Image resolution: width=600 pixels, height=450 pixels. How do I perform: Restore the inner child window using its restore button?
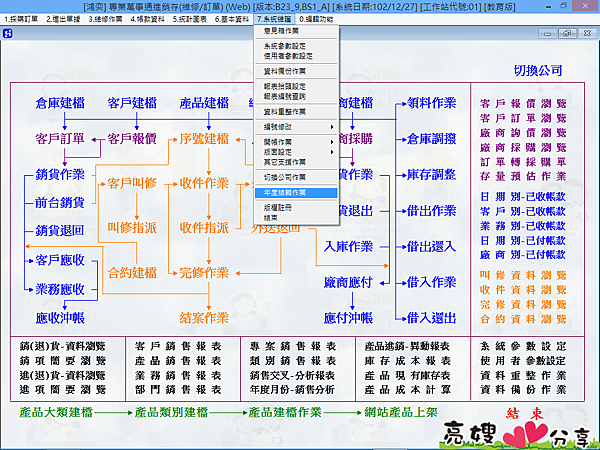click(567, 34)
